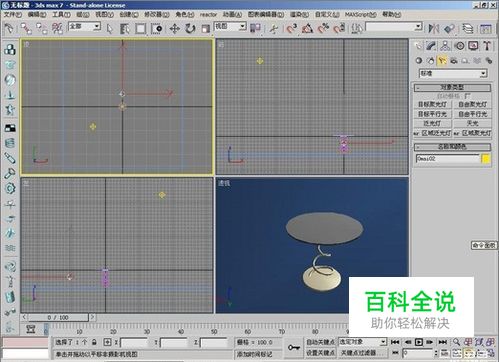Click the 自由聚光灯 button
499x362 pixels.
pos(473,104)
